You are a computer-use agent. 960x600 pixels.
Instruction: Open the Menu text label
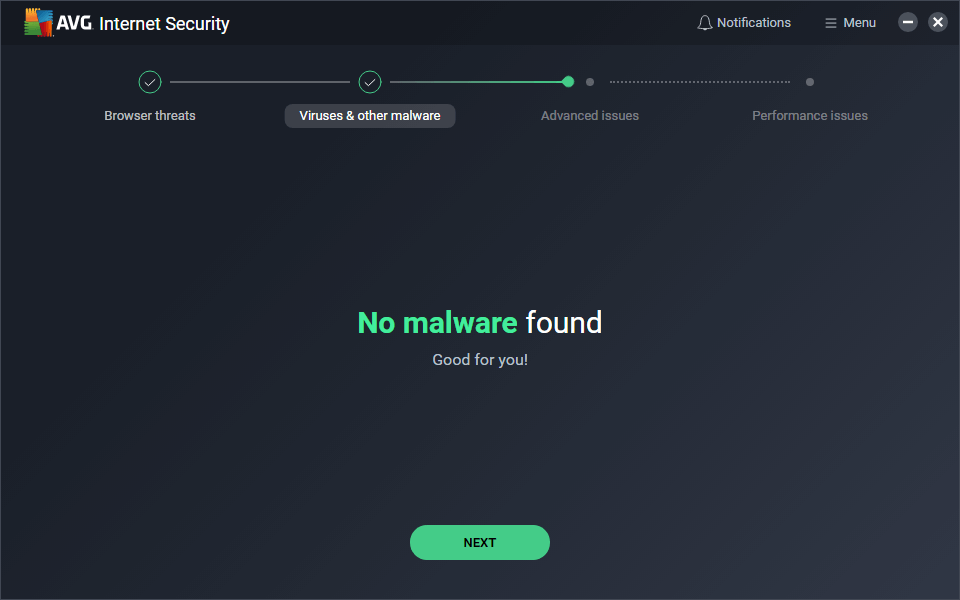coord(859,23)
